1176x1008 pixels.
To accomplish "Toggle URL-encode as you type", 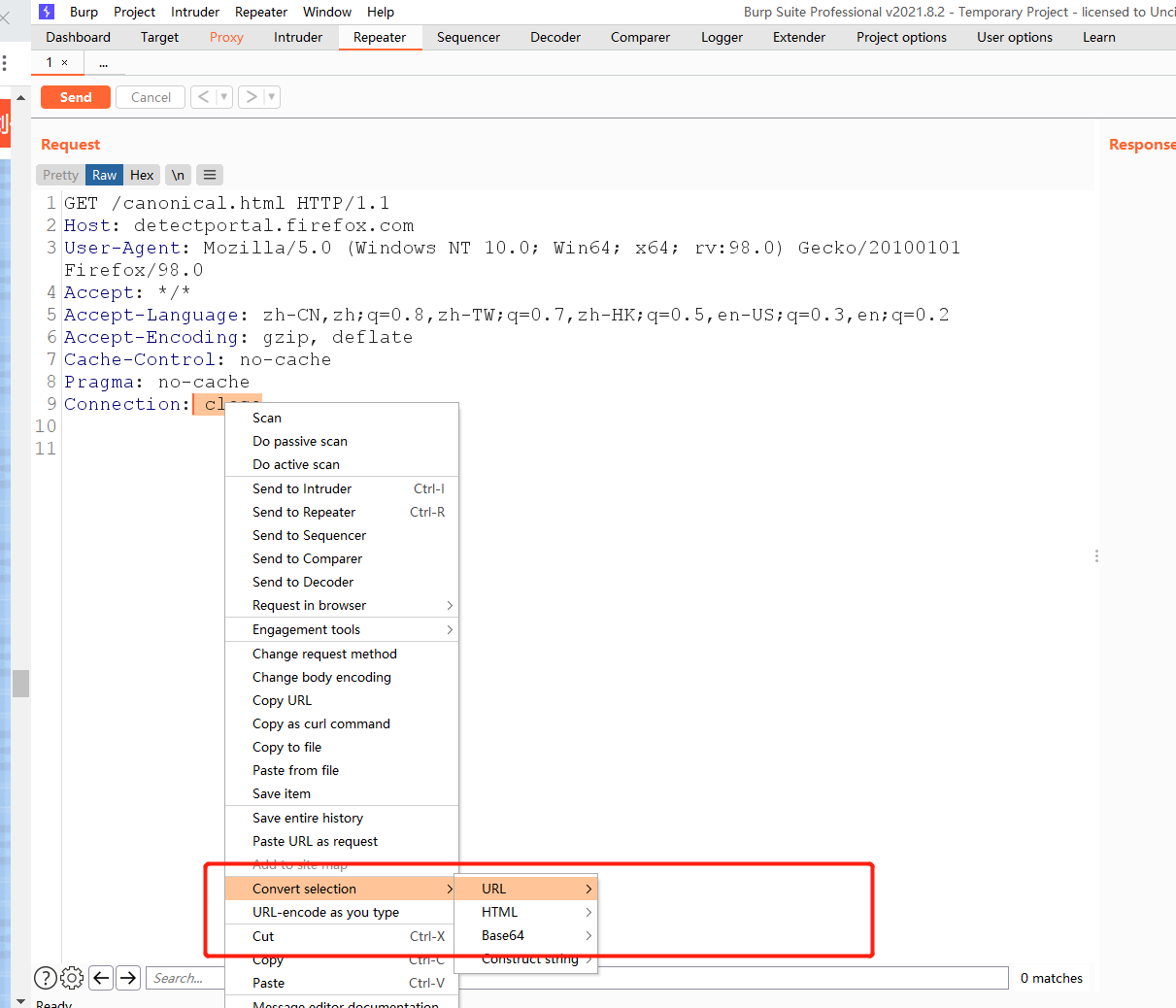I will pos(342,912).
